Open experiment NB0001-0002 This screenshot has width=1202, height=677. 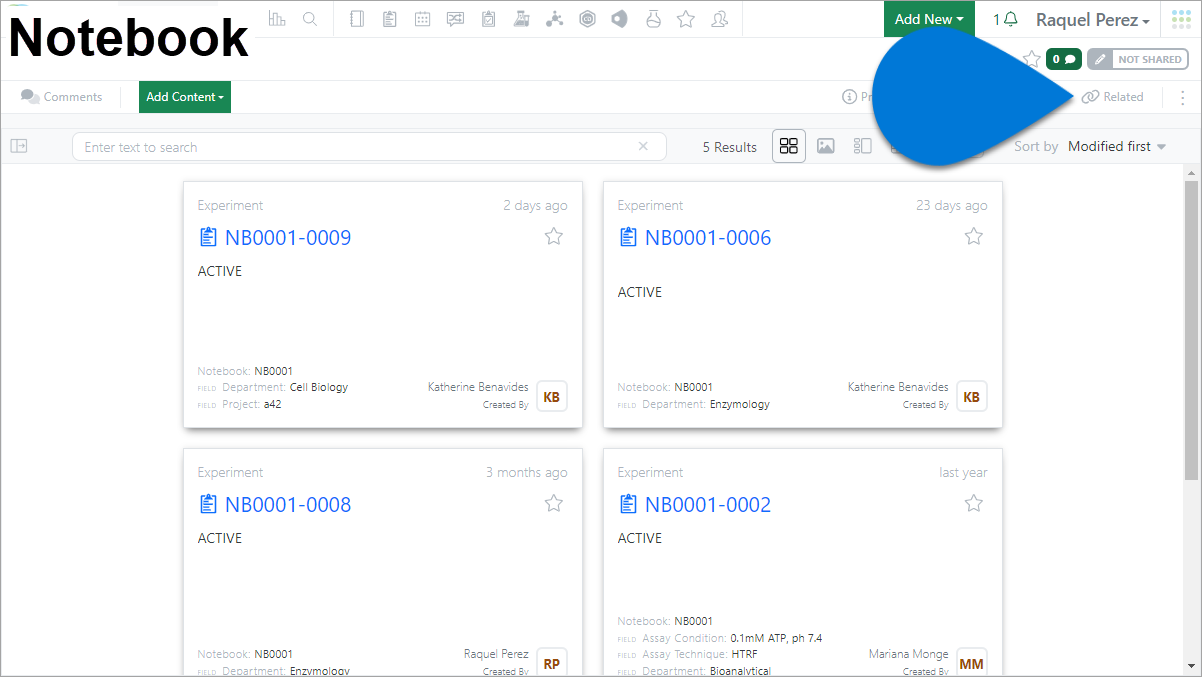[708, 505]
